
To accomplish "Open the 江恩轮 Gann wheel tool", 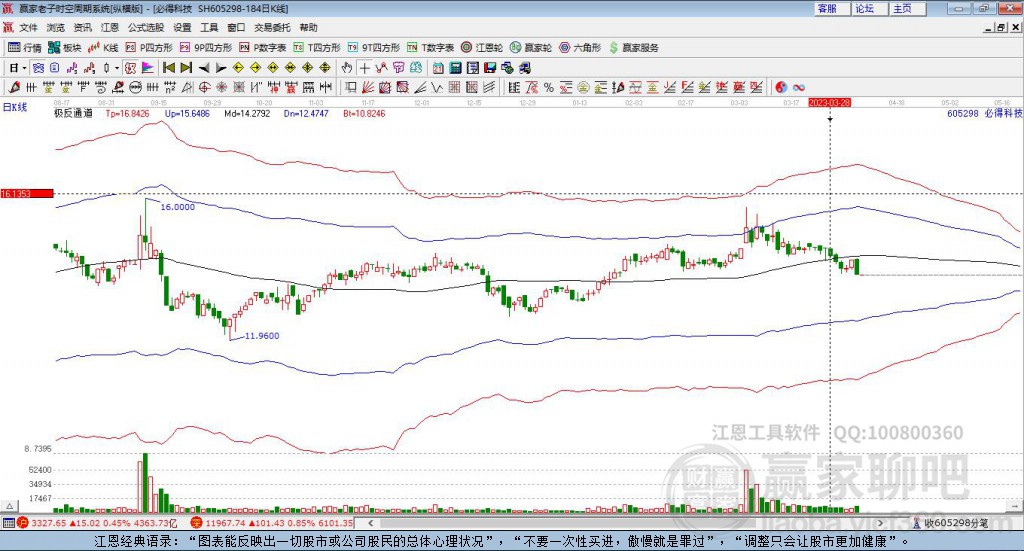I will click(482, 48).
